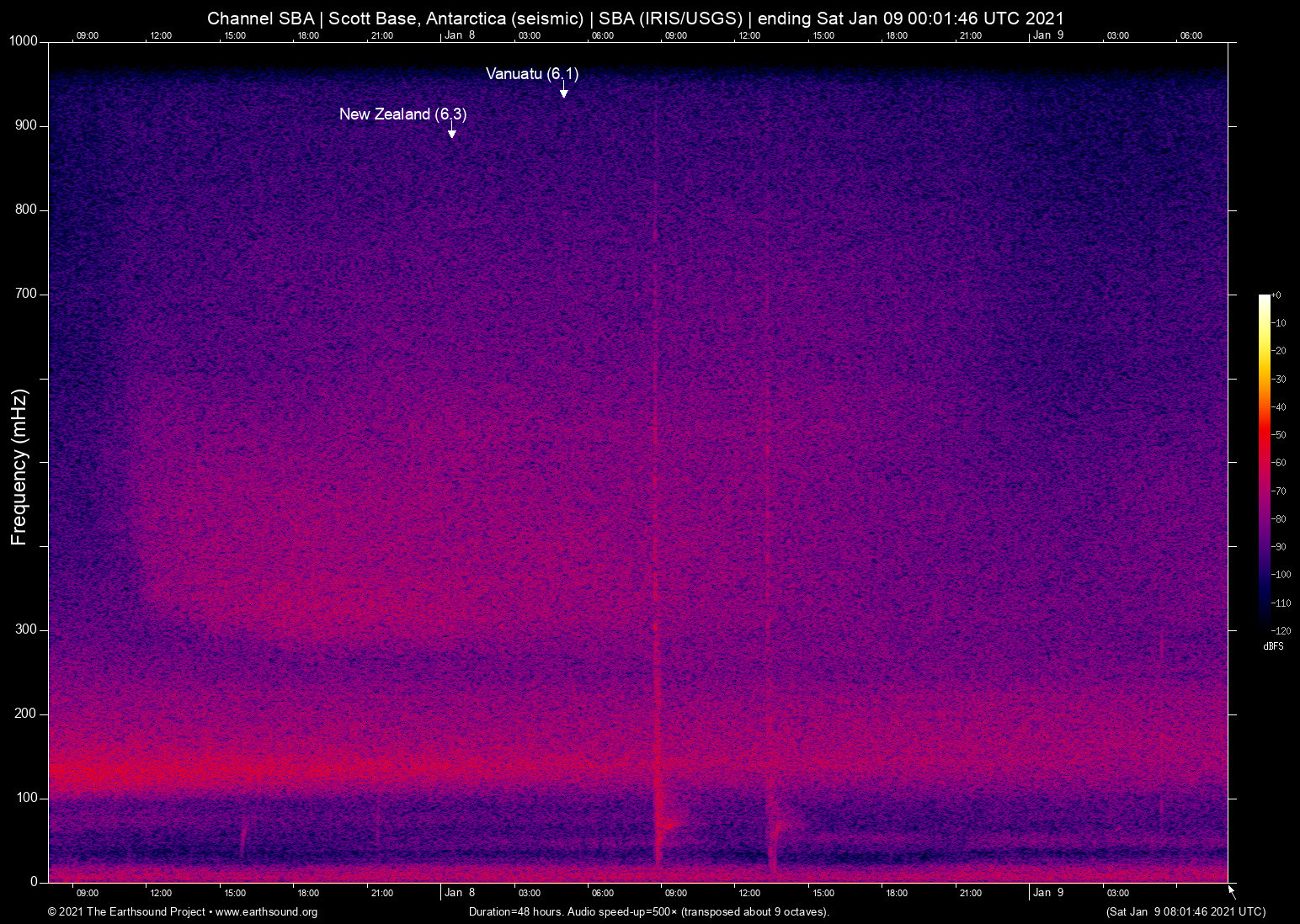Click the arrow marker beneath the New Zealand label
The image size is (1300, 924).
[x=452, y=133]
